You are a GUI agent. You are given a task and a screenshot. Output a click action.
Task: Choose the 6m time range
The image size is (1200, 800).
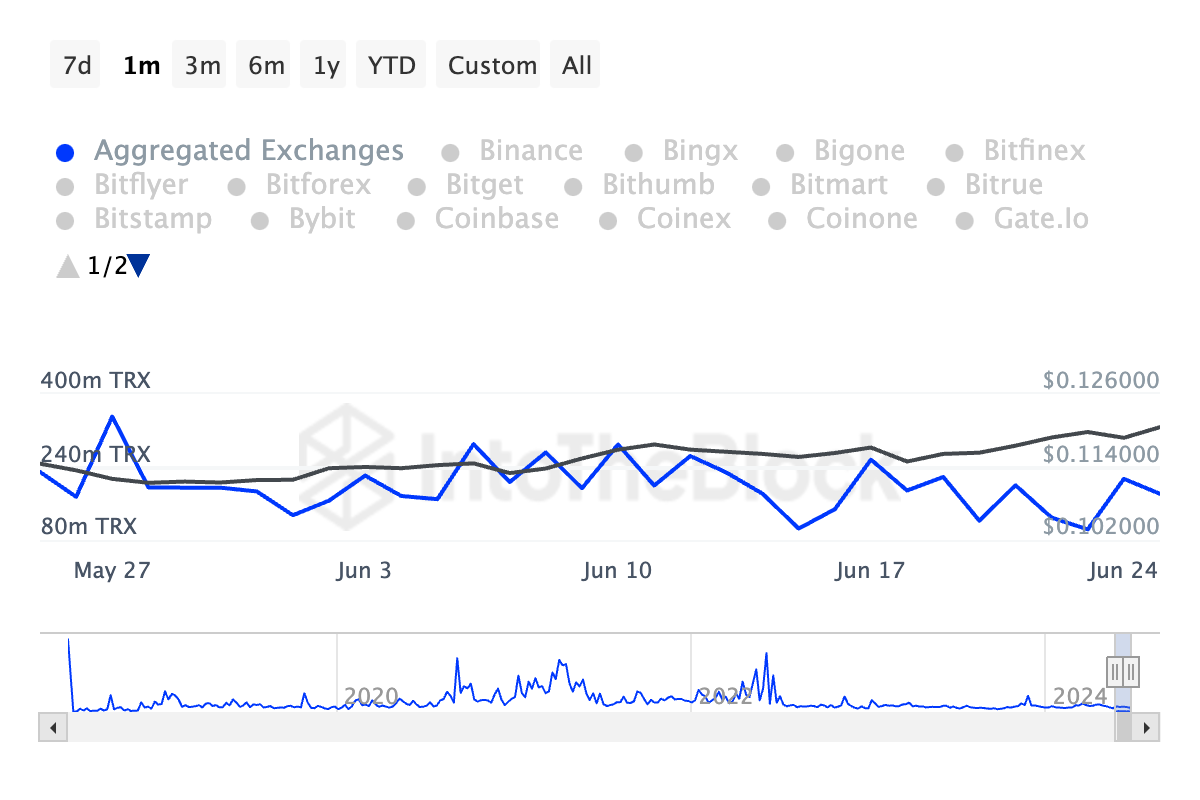[x=266, y=66]
